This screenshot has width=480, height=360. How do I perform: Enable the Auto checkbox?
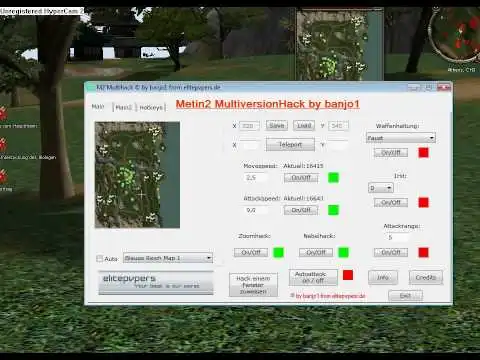click(99, 258)
